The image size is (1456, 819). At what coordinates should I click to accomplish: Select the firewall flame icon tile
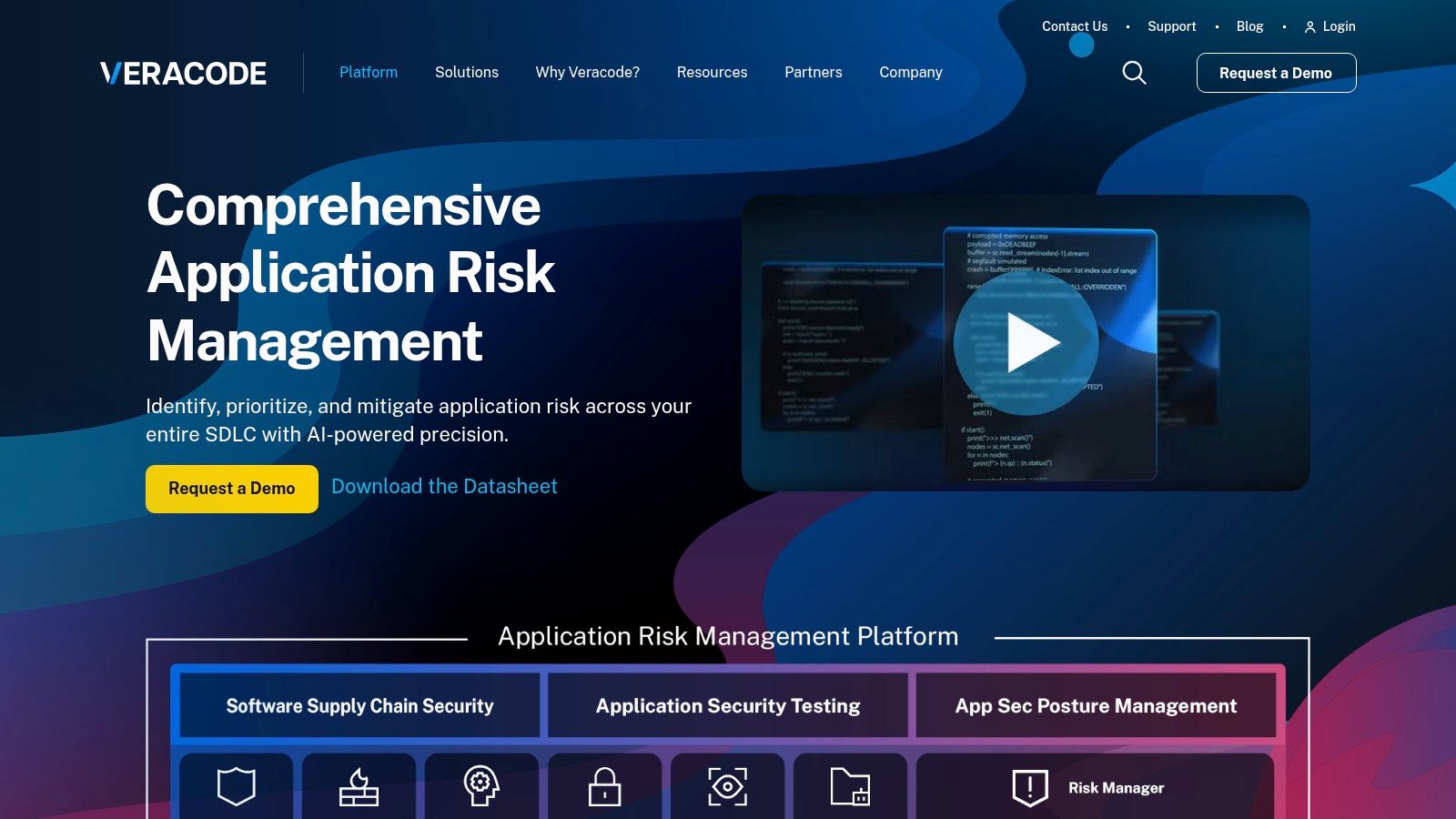tap(359, 785)
